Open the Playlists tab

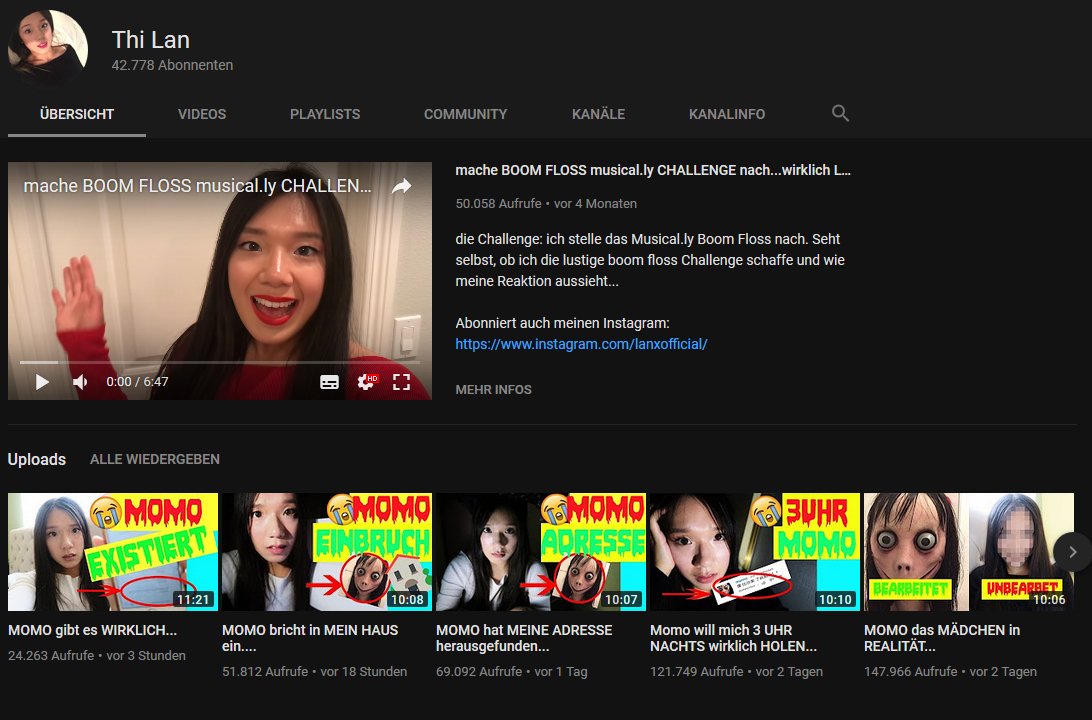pos(325,114)
